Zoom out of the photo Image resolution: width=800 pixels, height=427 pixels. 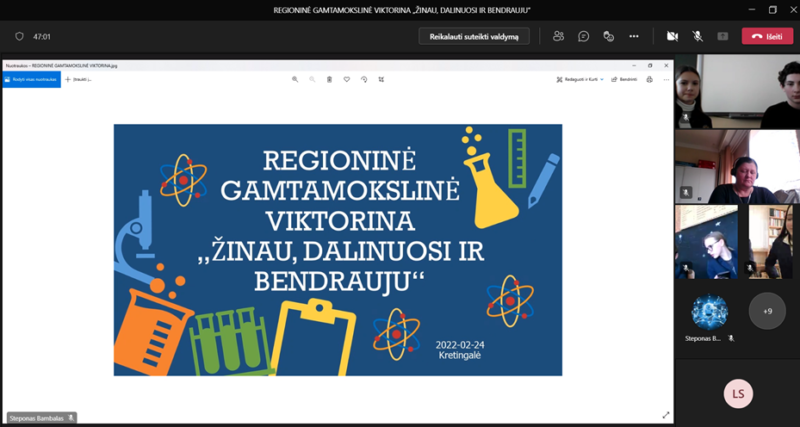(x=312, y=80)
